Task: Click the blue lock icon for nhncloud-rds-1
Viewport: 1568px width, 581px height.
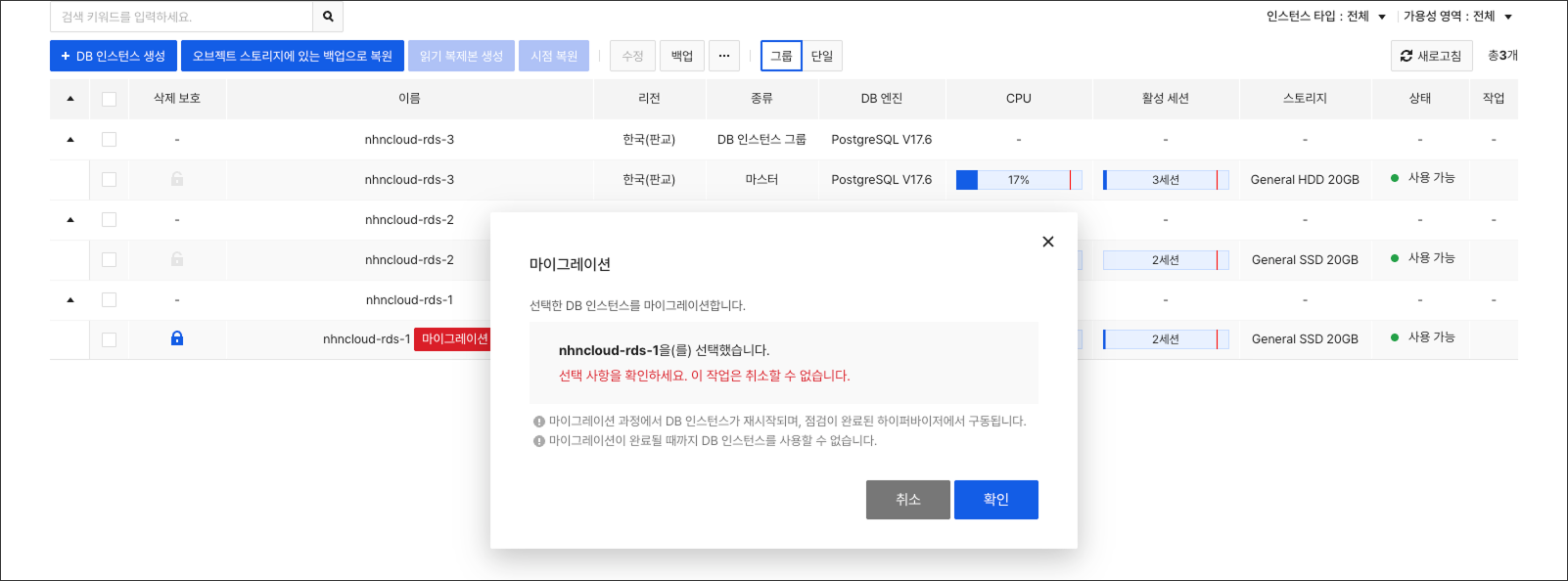Action: point(177,338)
